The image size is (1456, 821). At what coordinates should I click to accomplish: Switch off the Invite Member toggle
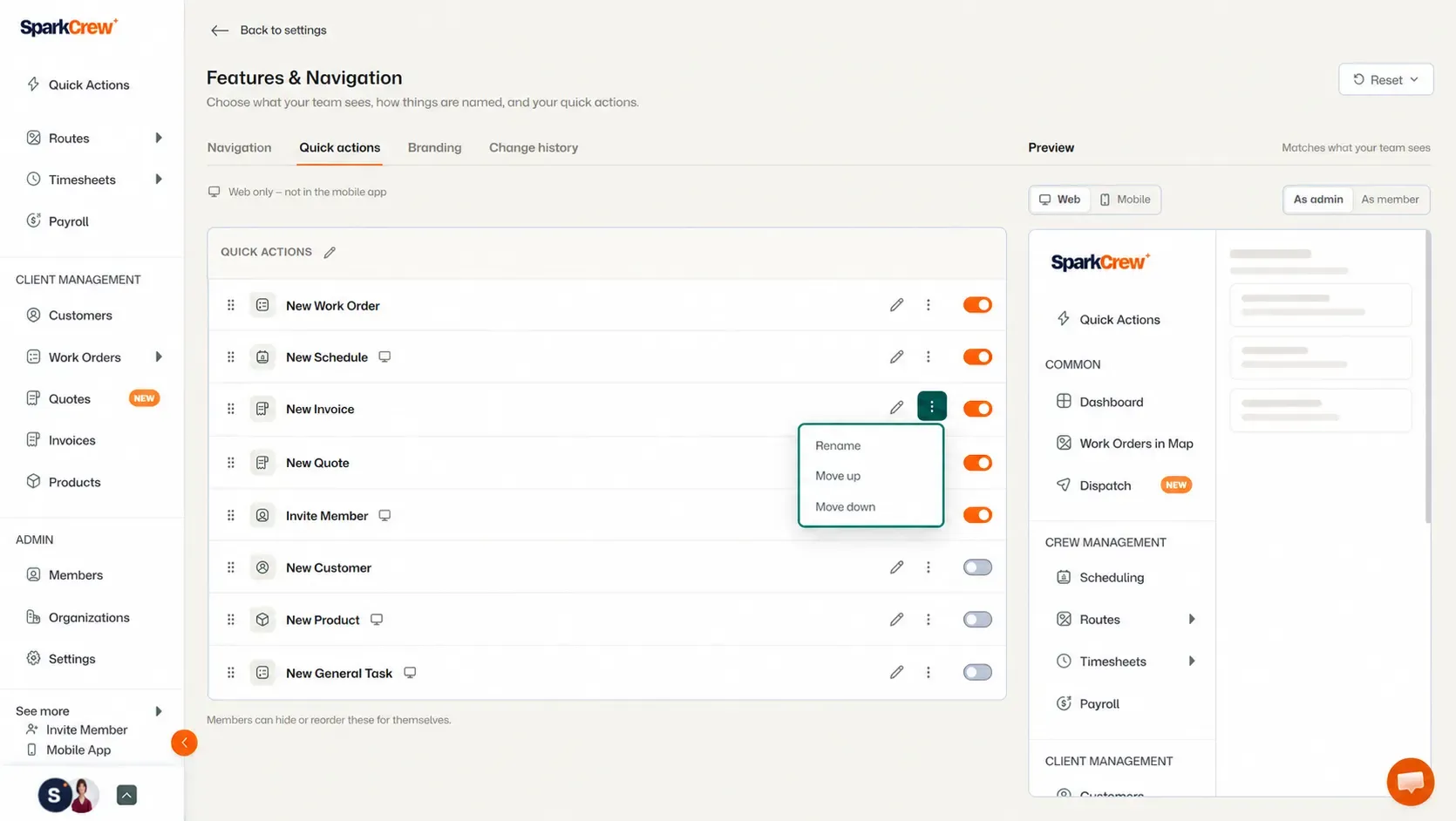pos(977,515)
